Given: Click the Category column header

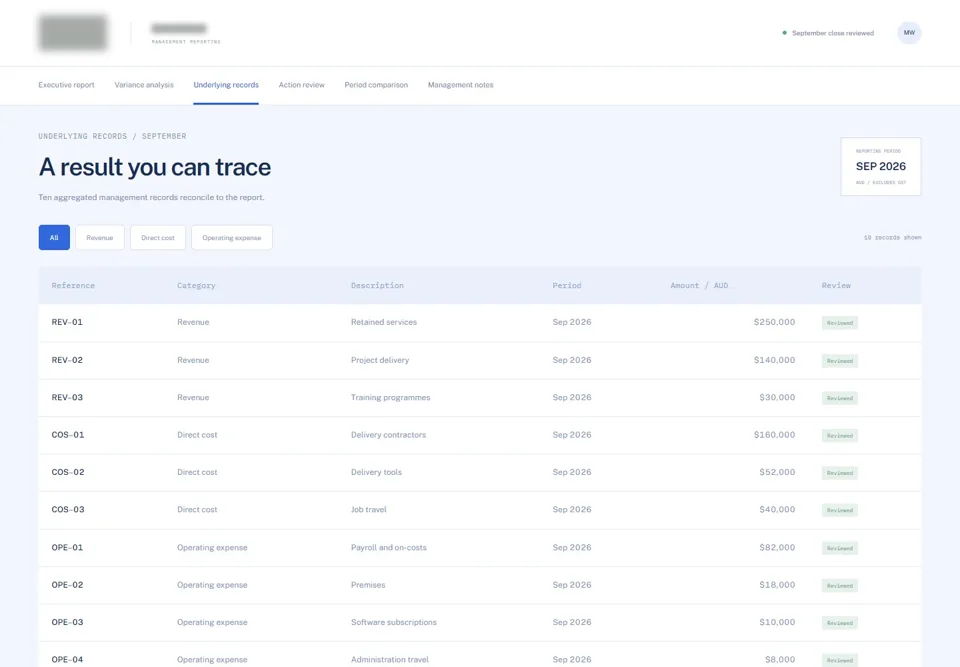Looking at the screenshot, I should (196, 285).
